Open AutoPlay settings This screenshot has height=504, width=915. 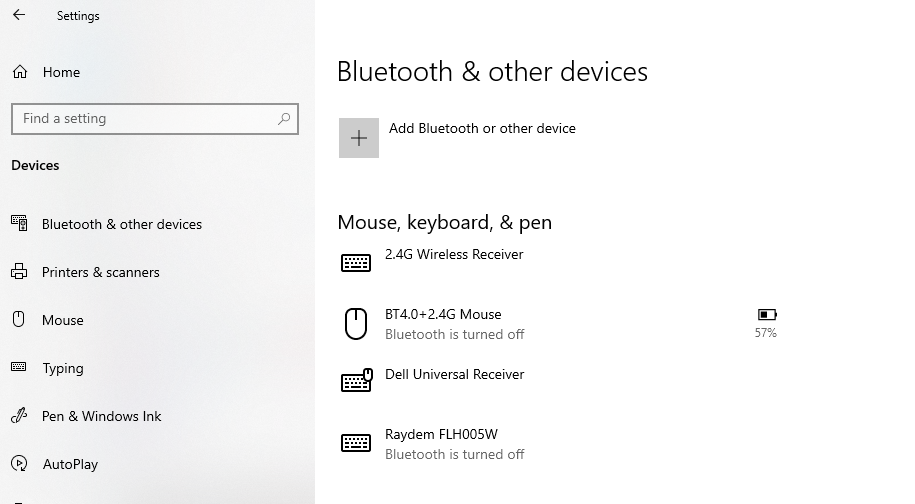[x=70, y=464]
